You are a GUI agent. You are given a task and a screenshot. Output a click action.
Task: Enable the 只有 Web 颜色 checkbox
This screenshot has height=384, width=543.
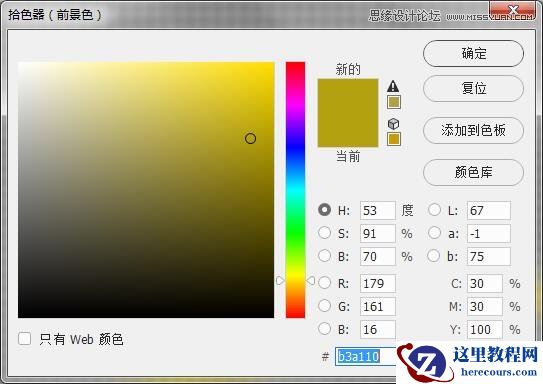click(25, 339)
